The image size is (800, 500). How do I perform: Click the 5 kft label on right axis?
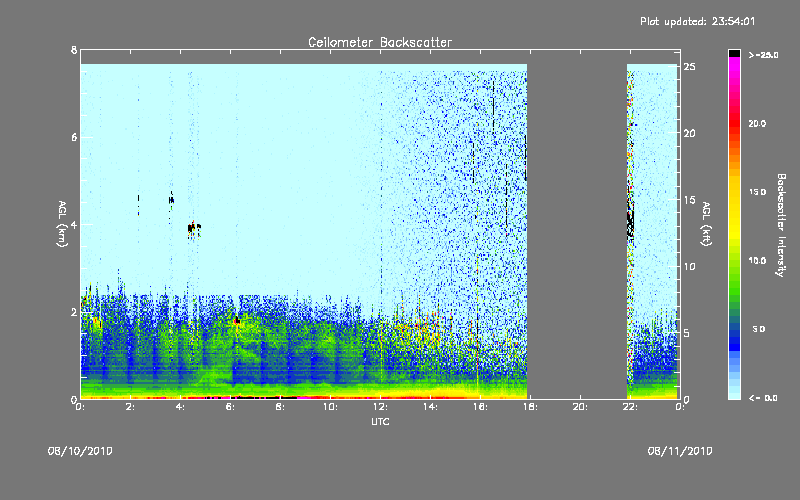(687, 333)
